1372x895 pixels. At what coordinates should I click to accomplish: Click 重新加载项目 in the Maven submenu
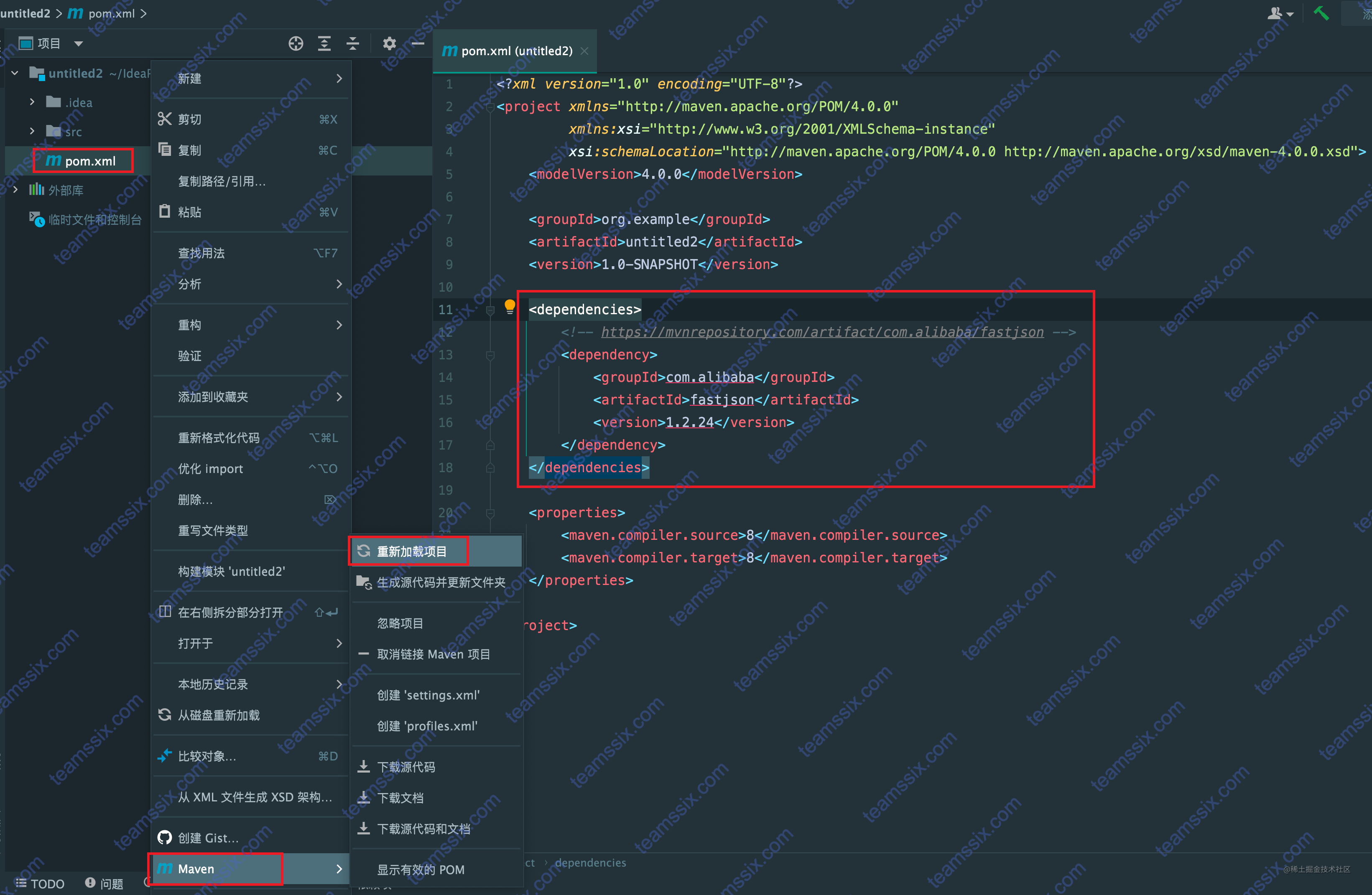click(x=436, y=552)
